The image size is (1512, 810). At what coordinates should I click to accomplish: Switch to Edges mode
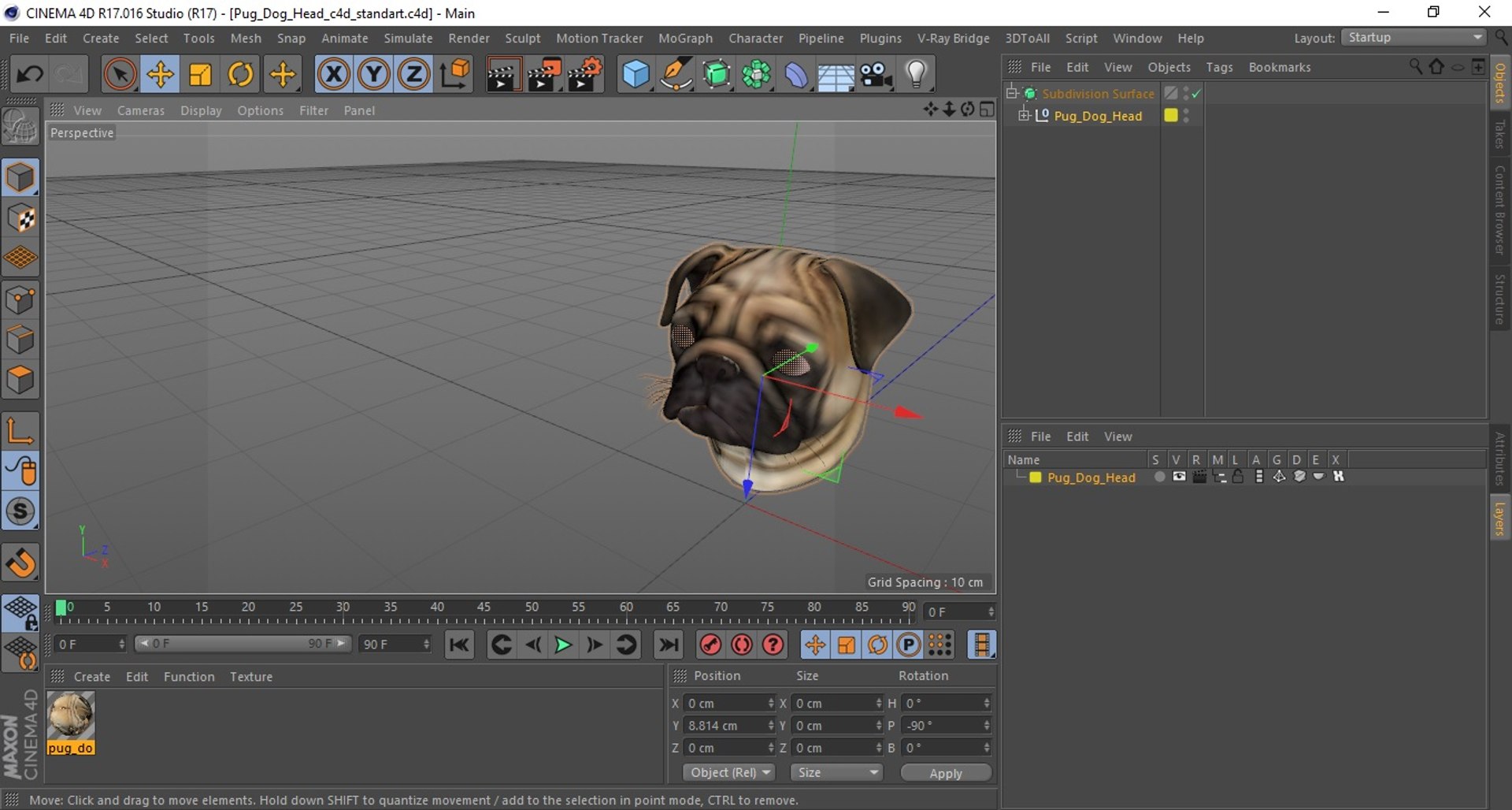20,340
